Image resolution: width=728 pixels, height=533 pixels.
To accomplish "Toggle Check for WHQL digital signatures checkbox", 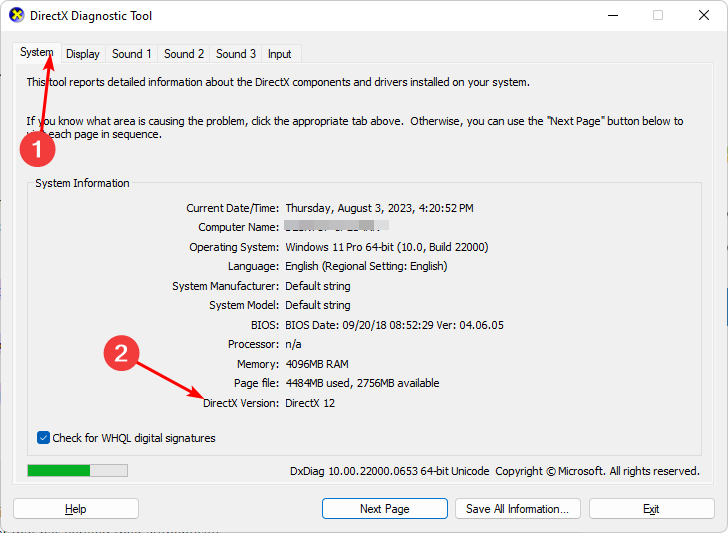I will [x=43, y=438].
